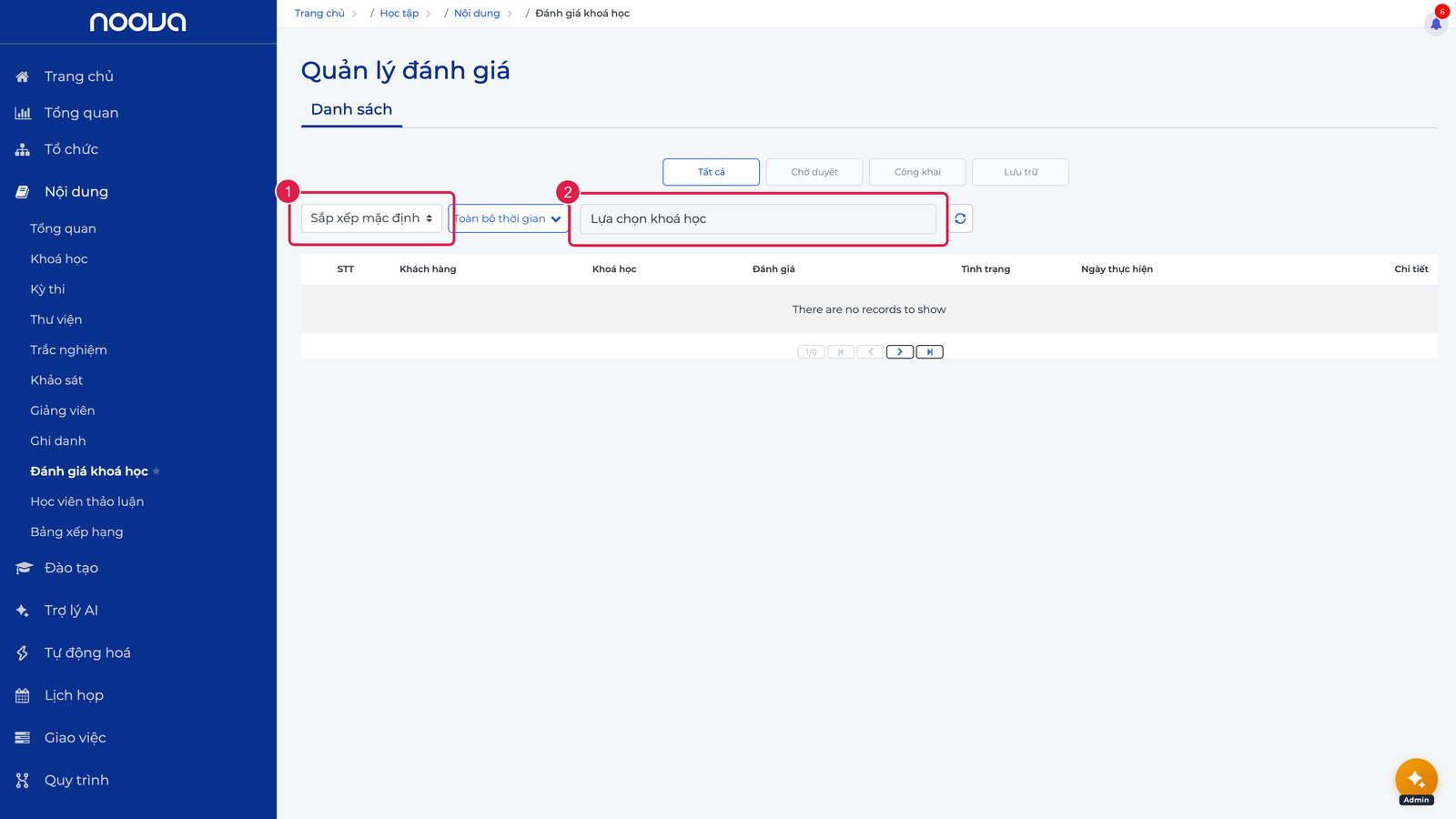Open Khảo sát in sidebar
This screenshot has height=819, width=1456.
[x=56, y=380]
